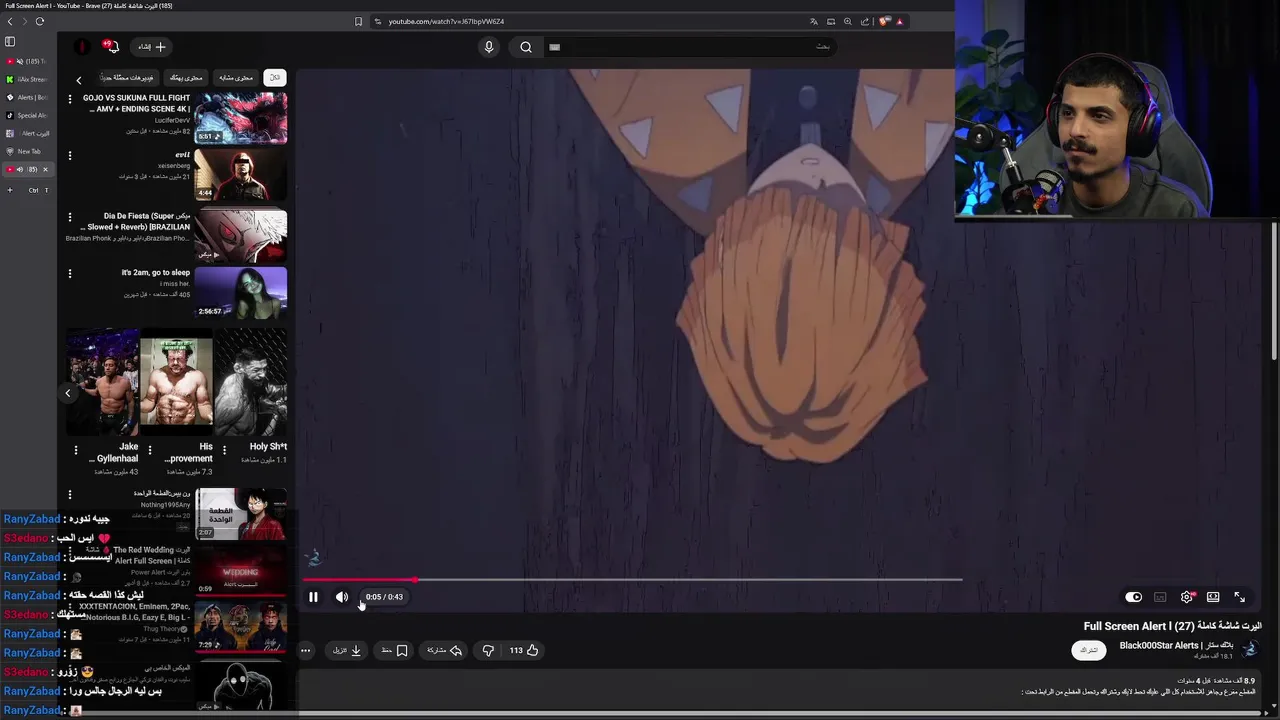Switch to the Special Ale TikTok tab
Screen dimensions: 1280x720
27,115
